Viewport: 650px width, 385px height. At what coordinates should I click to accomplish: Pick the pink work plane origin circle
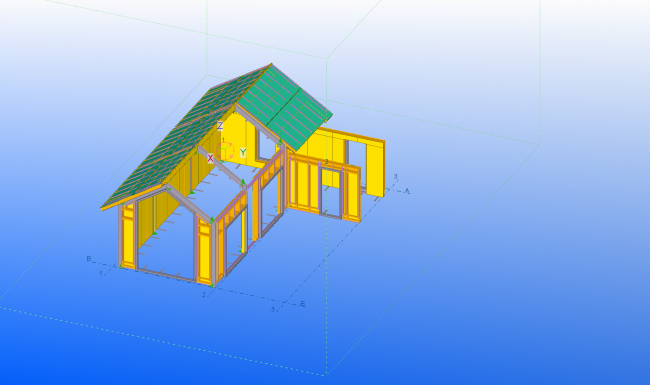pos(225,151)
